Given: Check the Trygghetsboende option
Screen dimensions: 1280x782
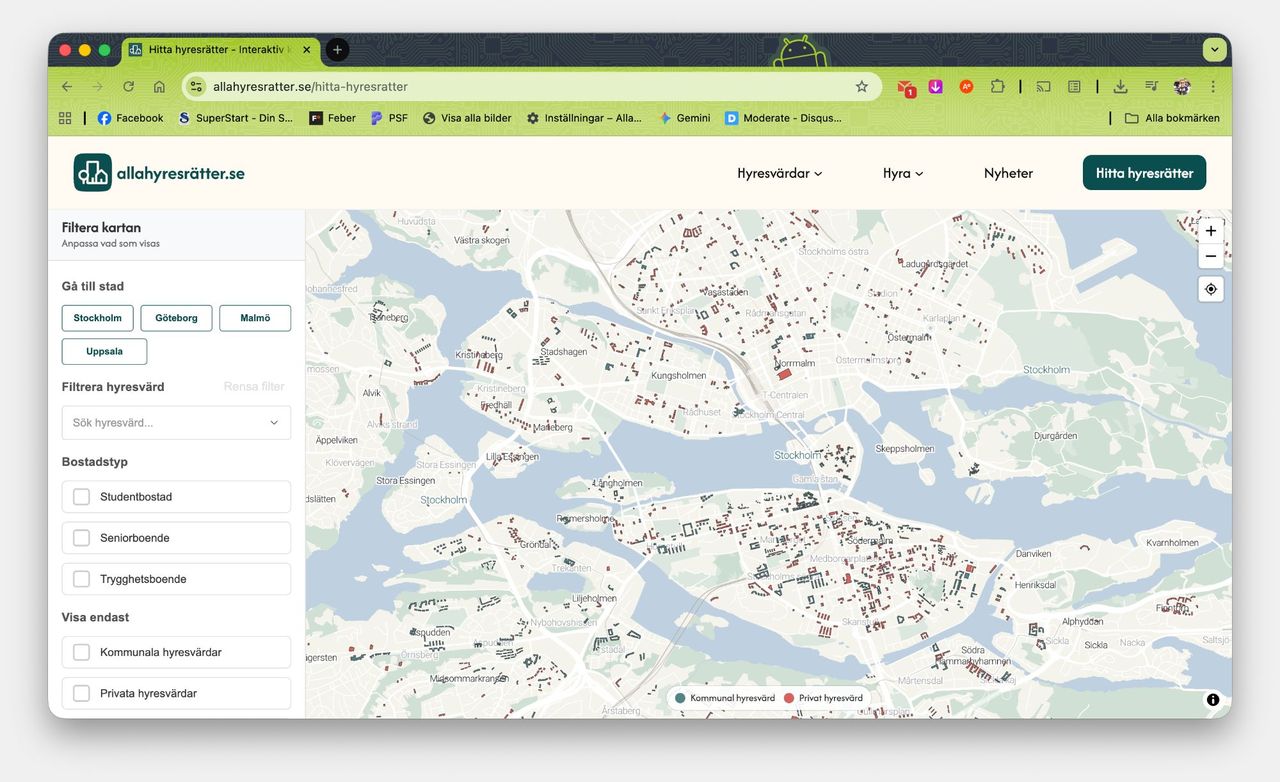Looking at the screenshot, I should click(x=82, y=579).
